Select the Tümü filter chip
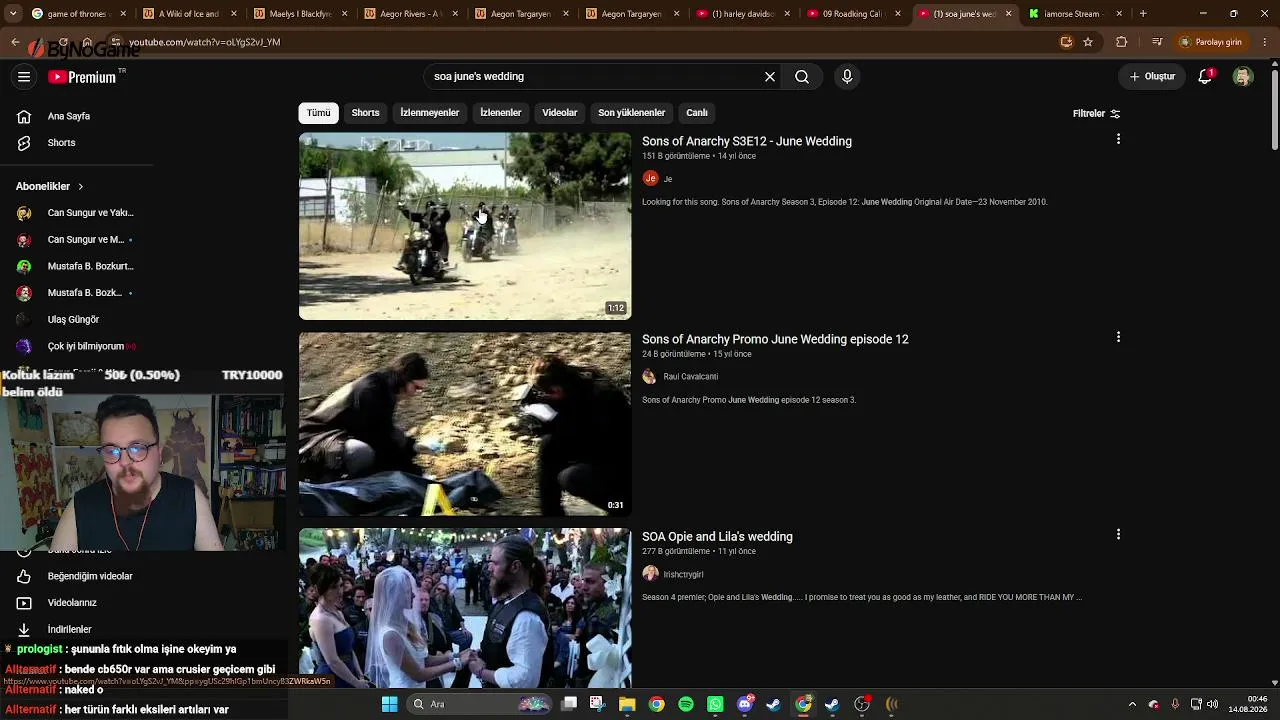This screenshot has height=720, width=1280. [x=318, y=113]
